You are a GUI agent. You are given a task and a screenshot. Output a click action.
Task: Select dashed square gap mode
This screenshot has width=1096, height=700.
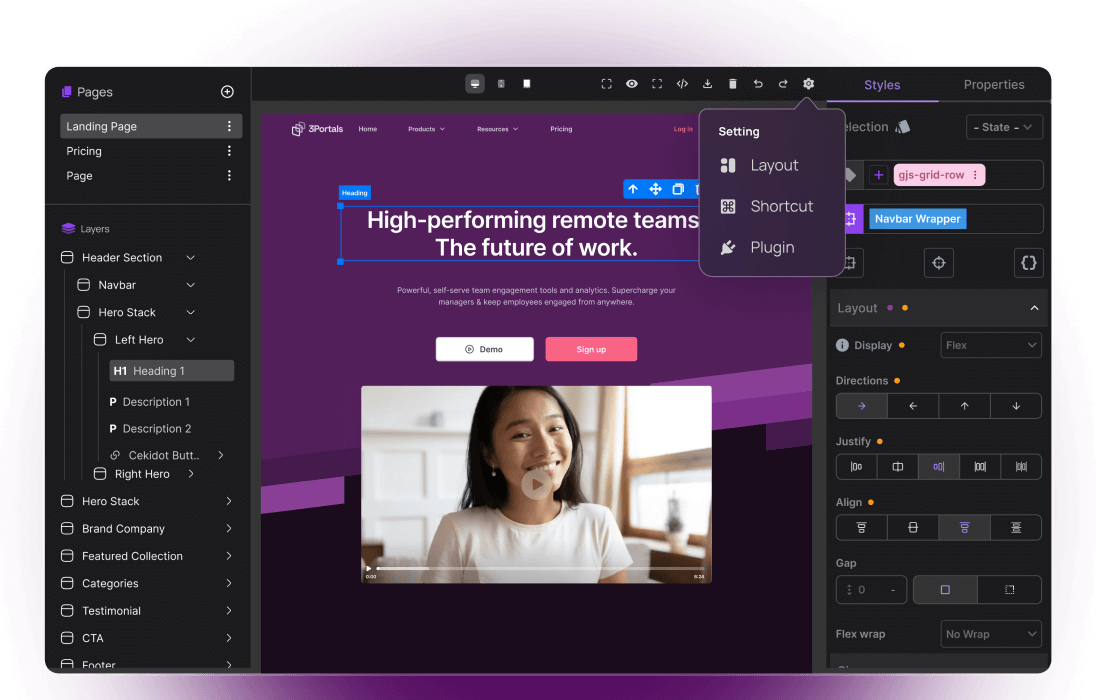tap(1009, 590)
